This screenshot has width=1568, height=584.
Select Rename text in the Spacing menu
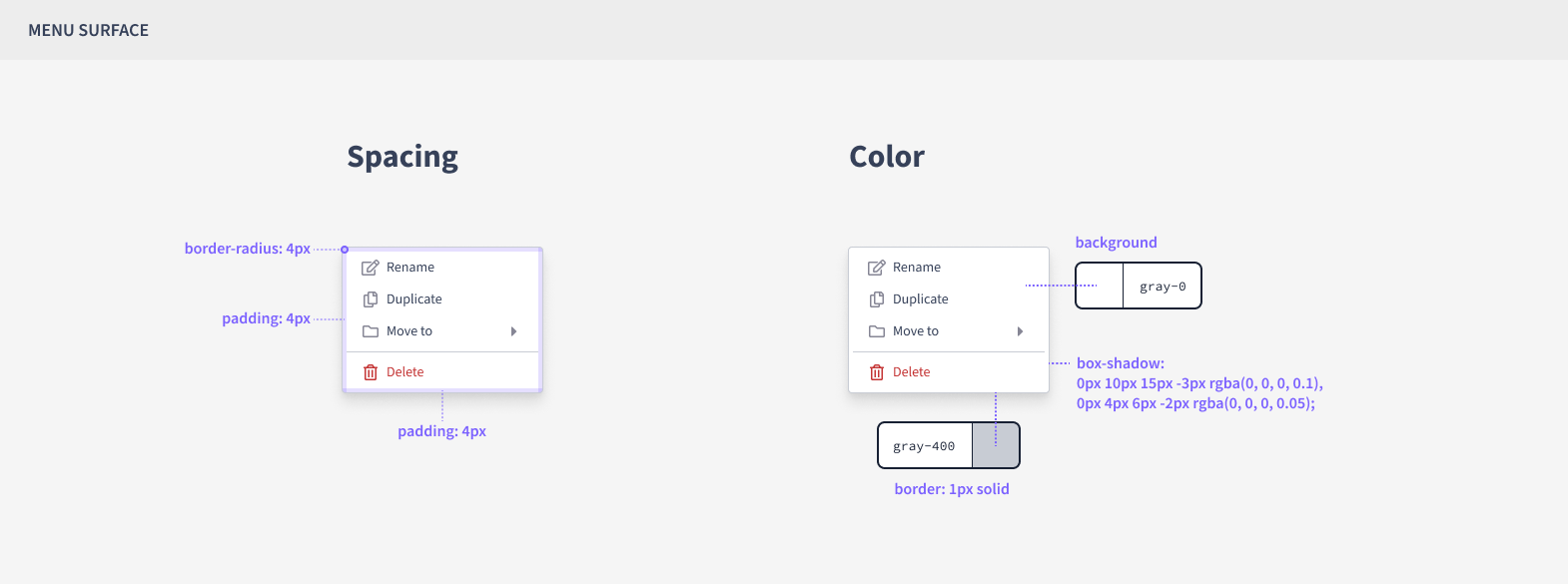[410, 268]
